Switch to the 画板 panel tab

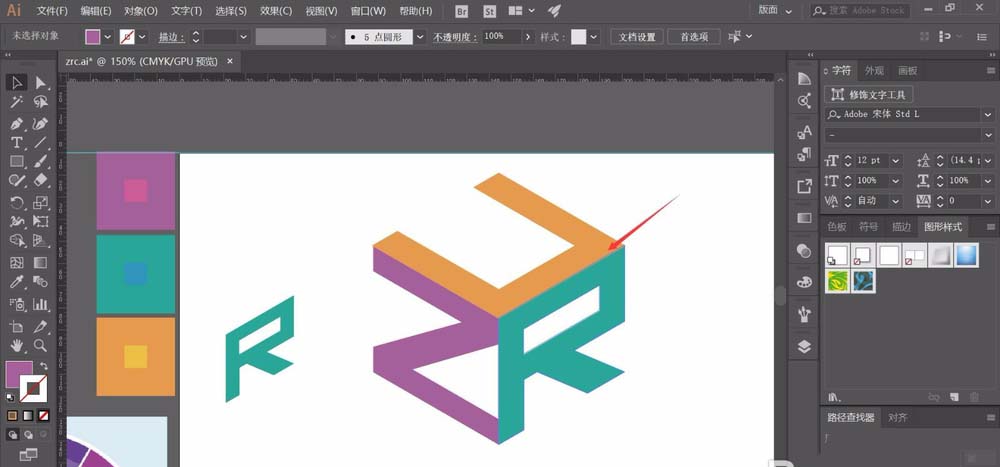click(908, 71)
